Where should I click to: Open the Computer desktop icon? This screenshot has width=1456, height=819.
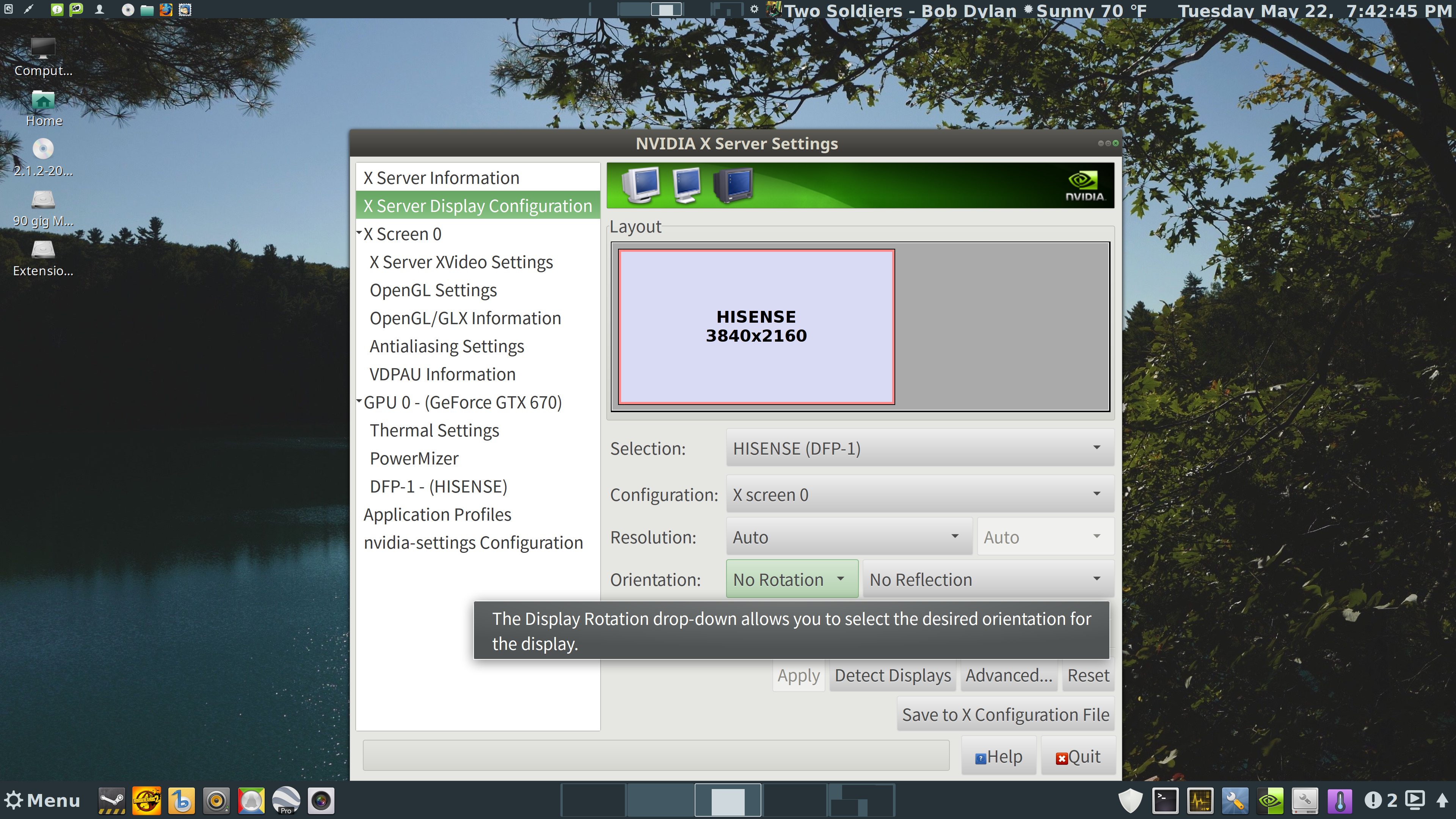[x=43, y=56]
